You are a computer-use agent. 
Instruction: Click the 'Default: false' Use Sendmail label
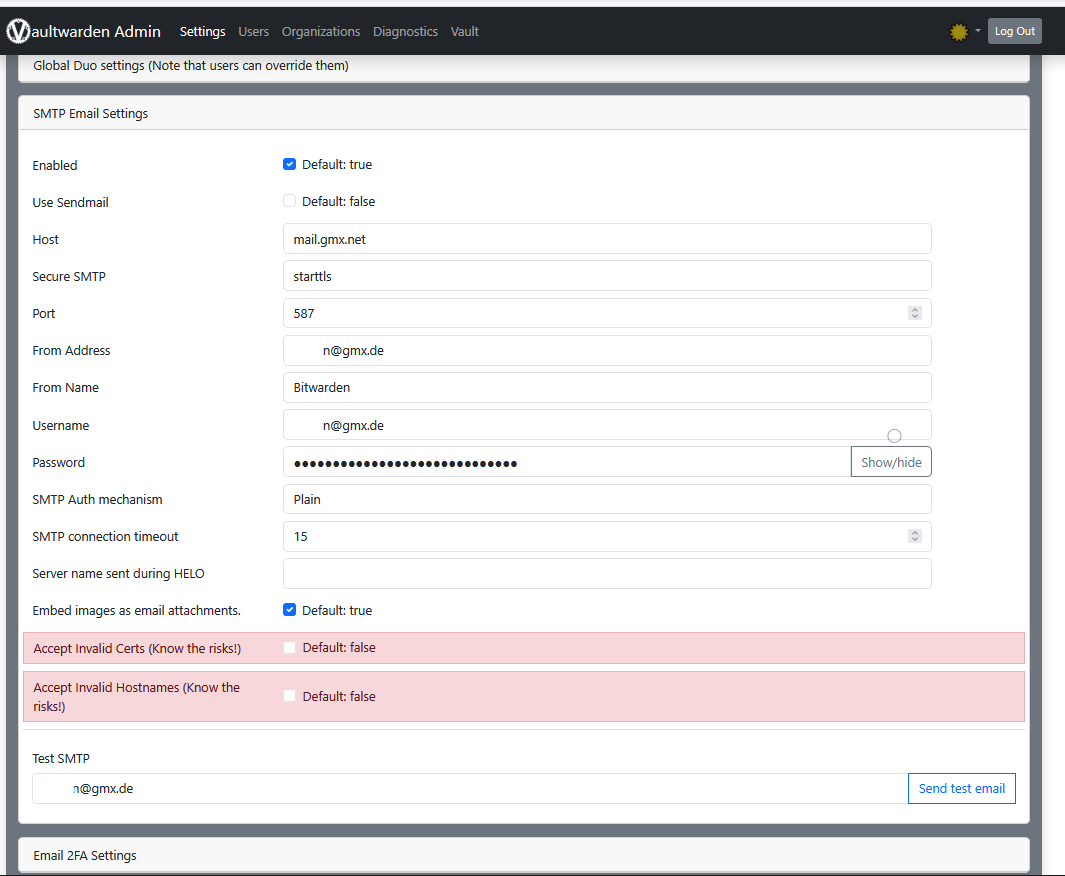click(x=338, y=202)
